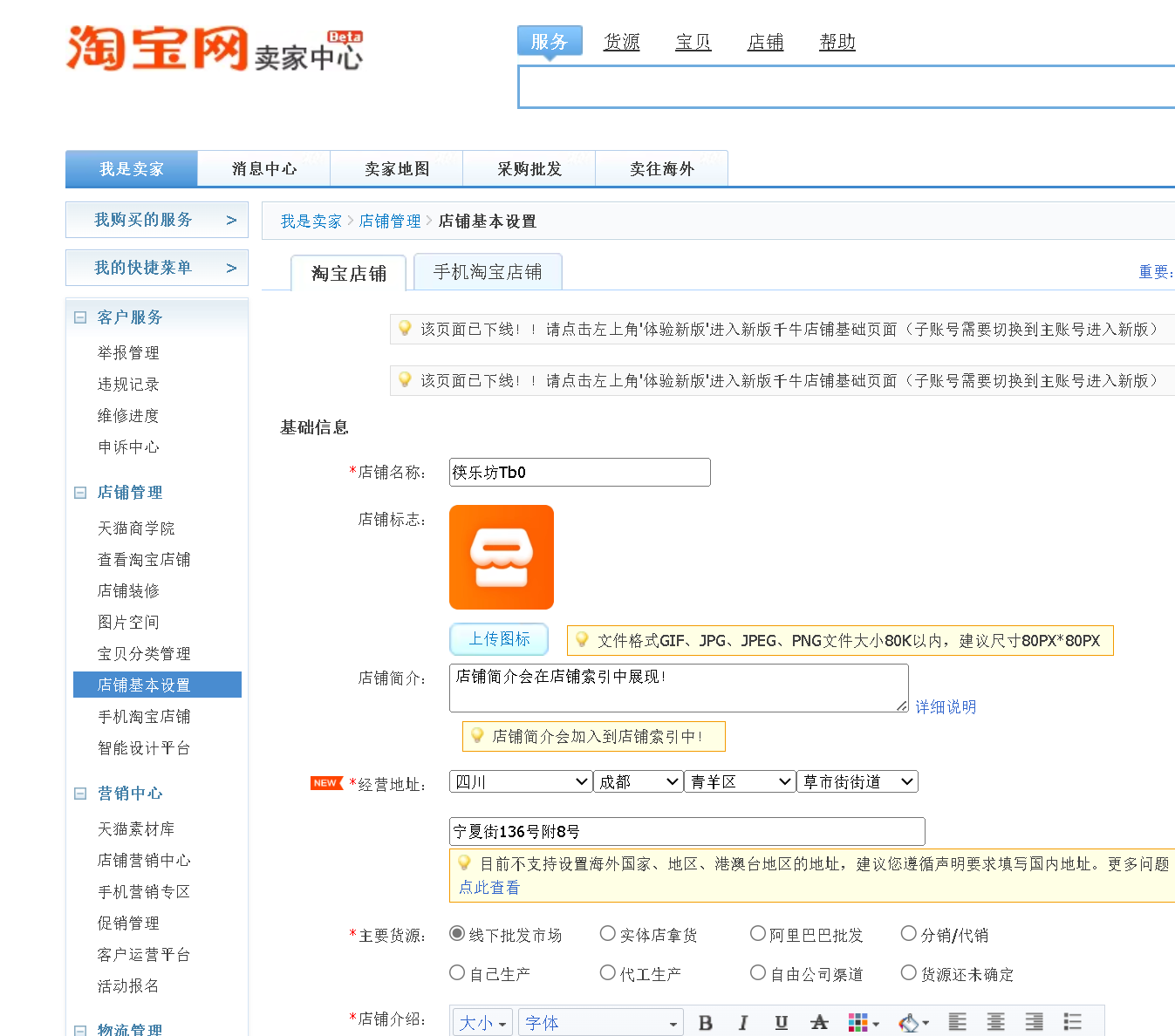Viewport: 1175px width, 1036px height.
Task: Open 图片空间 in the sidebar
Action: 129,622
